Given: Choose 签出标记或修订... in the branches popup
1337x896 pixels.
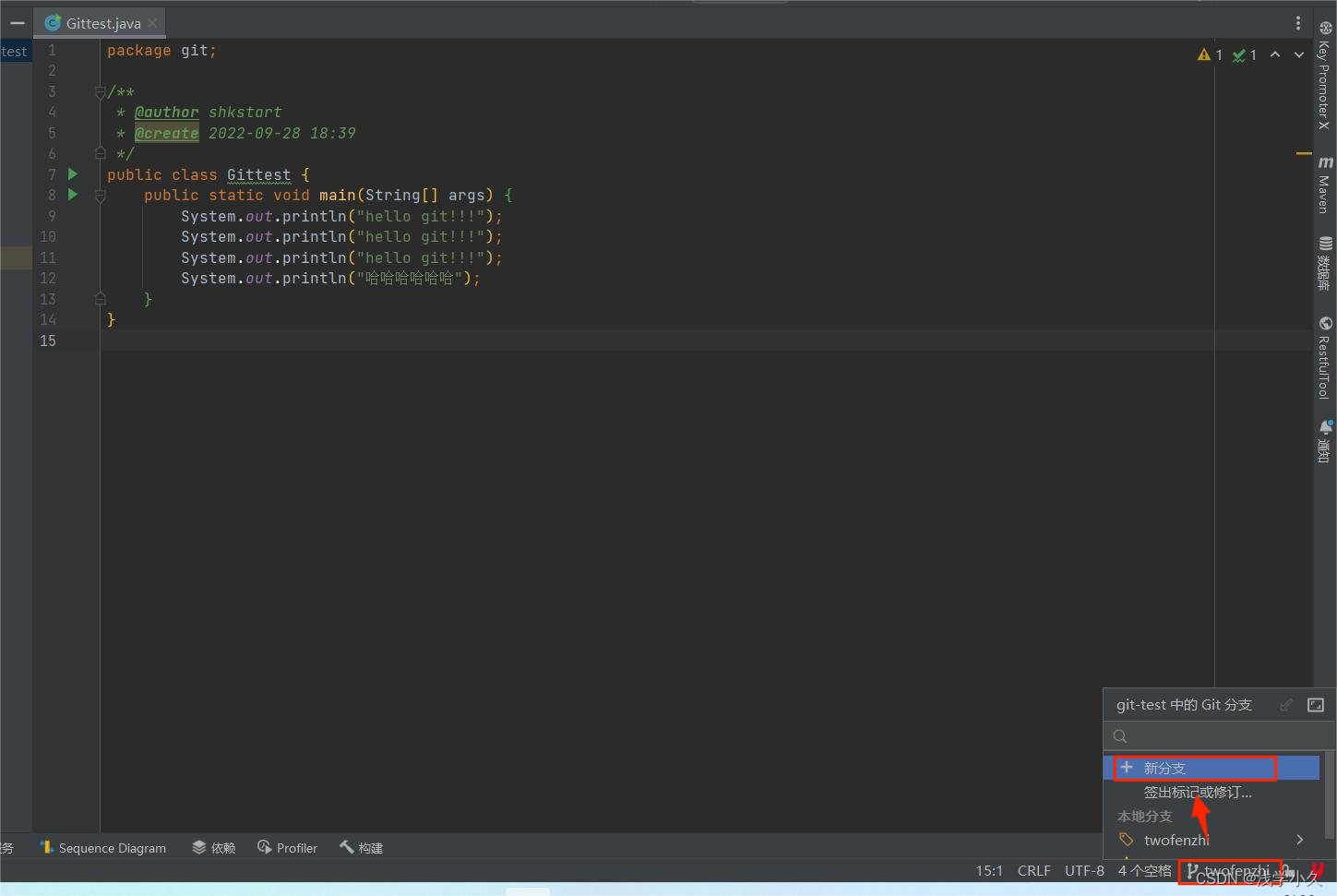Looking at the screenshot, I should pos(1198,792).
